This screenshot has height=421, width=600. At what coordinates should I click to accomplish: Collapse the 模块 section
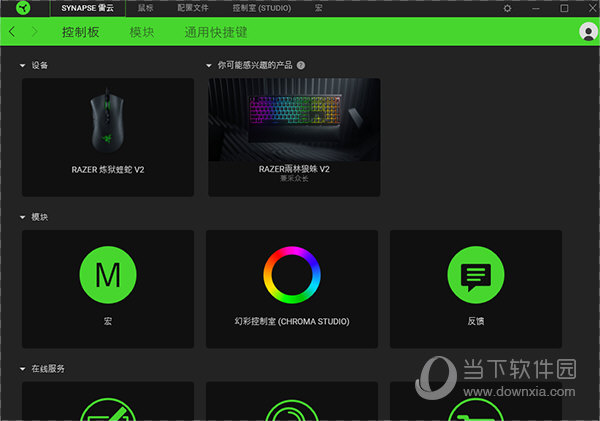coord(23,217)
